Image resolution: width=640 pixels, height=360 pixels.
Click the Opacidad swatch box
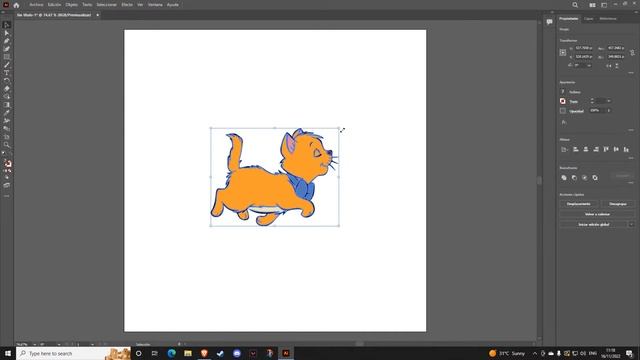[563, 111]
